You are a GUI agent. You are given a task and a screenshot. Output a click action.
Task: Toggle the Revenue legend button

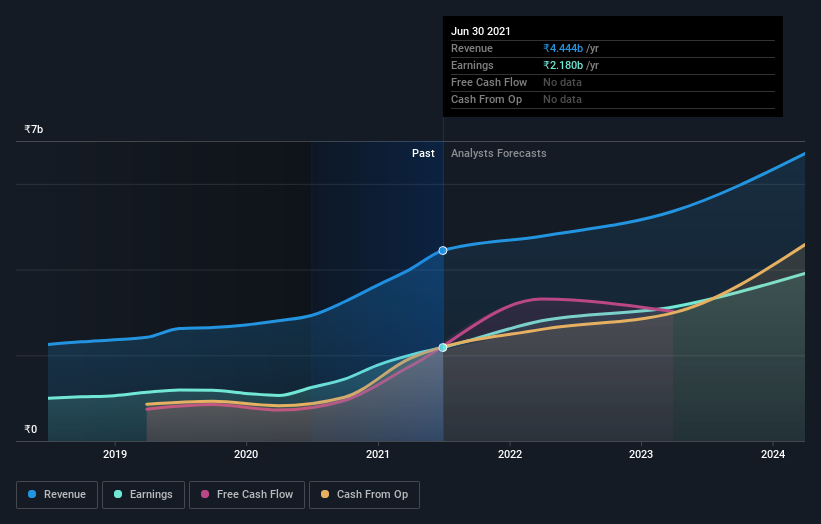tap(57, 495)
